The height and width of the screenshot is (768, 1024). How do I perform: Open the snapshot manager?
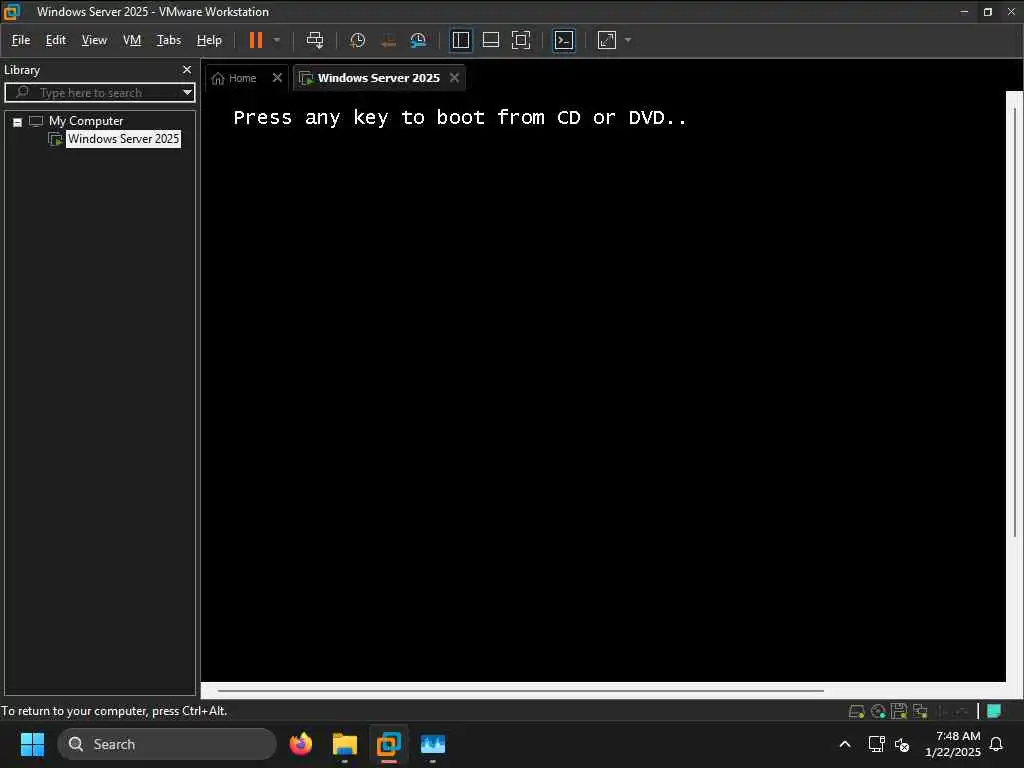point(418,40)
